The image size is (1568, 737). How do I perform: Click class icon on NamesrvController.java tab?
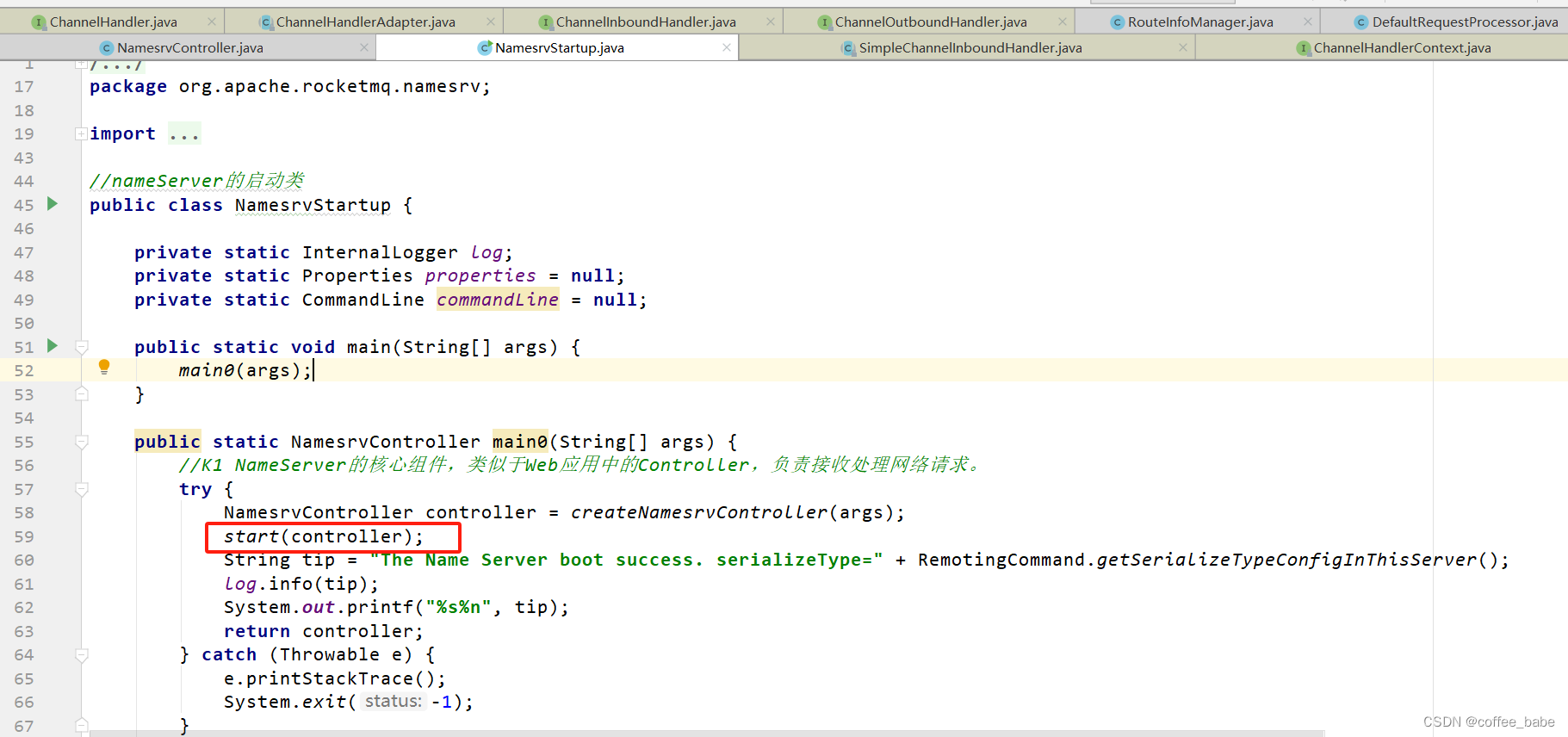coord(107,48)
